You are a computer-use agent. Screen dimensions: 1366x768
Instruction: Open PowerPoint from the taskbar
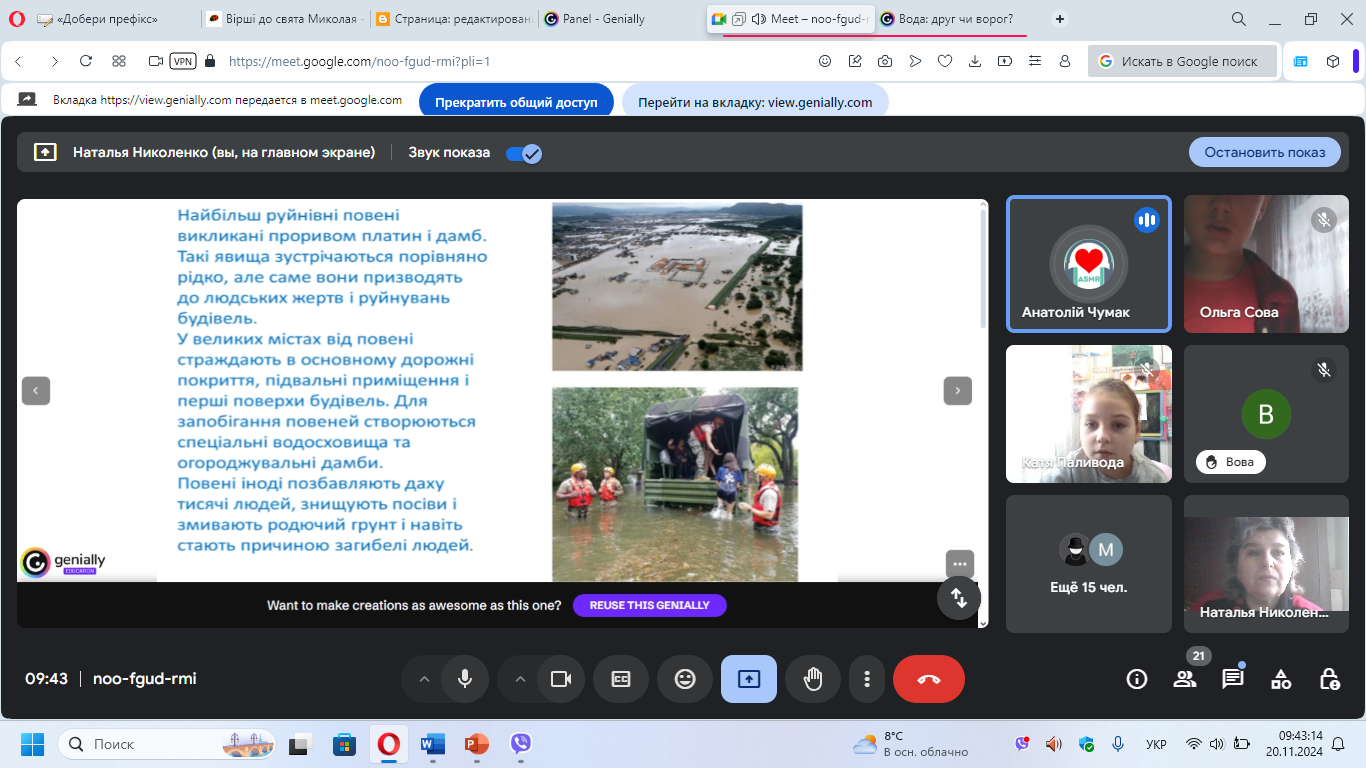point(476,744)
